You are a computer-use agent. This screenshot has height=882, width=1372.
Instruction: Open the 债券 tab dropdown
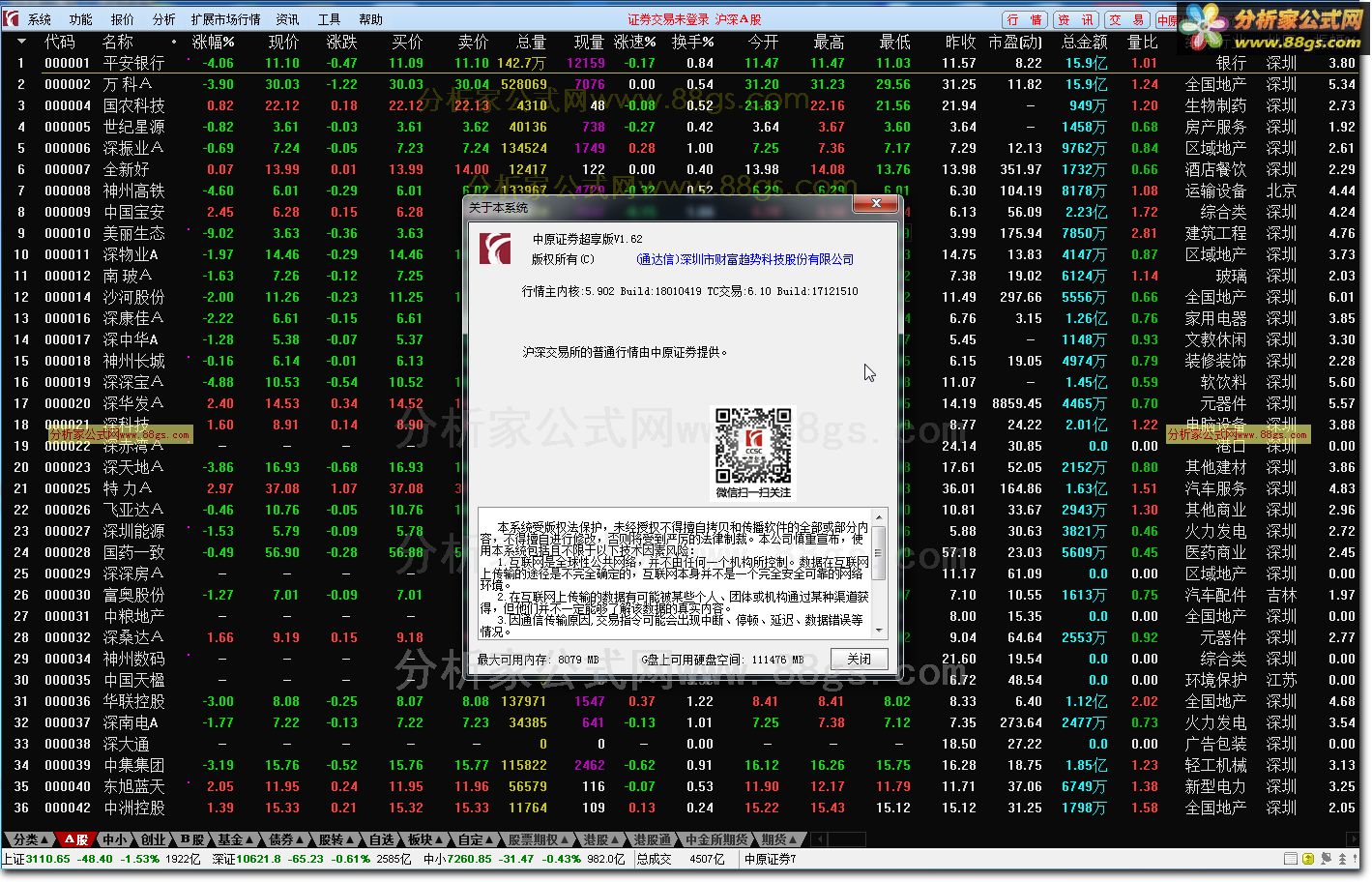pyautogui.click(x=286, y=839)
